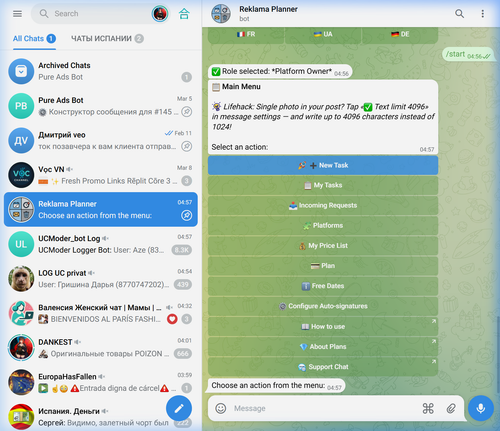Click the Reklama Planner header avatar
500x431 pixels.
tap(221, 14)
